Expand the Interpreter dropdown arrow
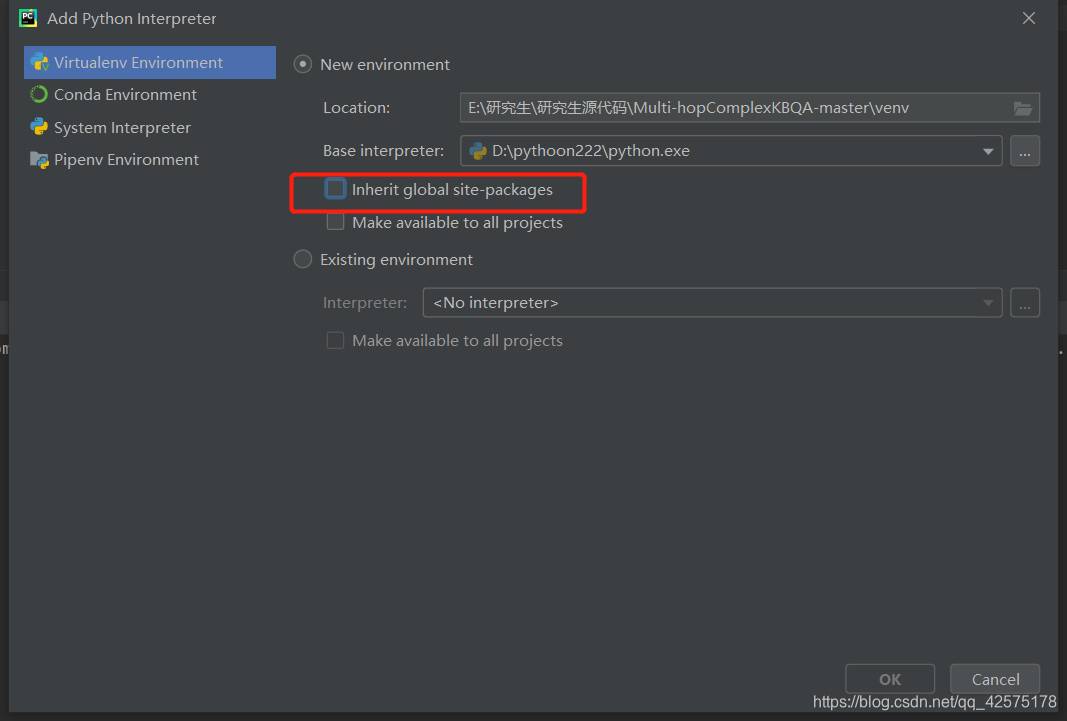The height and width of the screenshot is (721, 1067). coord(988,303)
